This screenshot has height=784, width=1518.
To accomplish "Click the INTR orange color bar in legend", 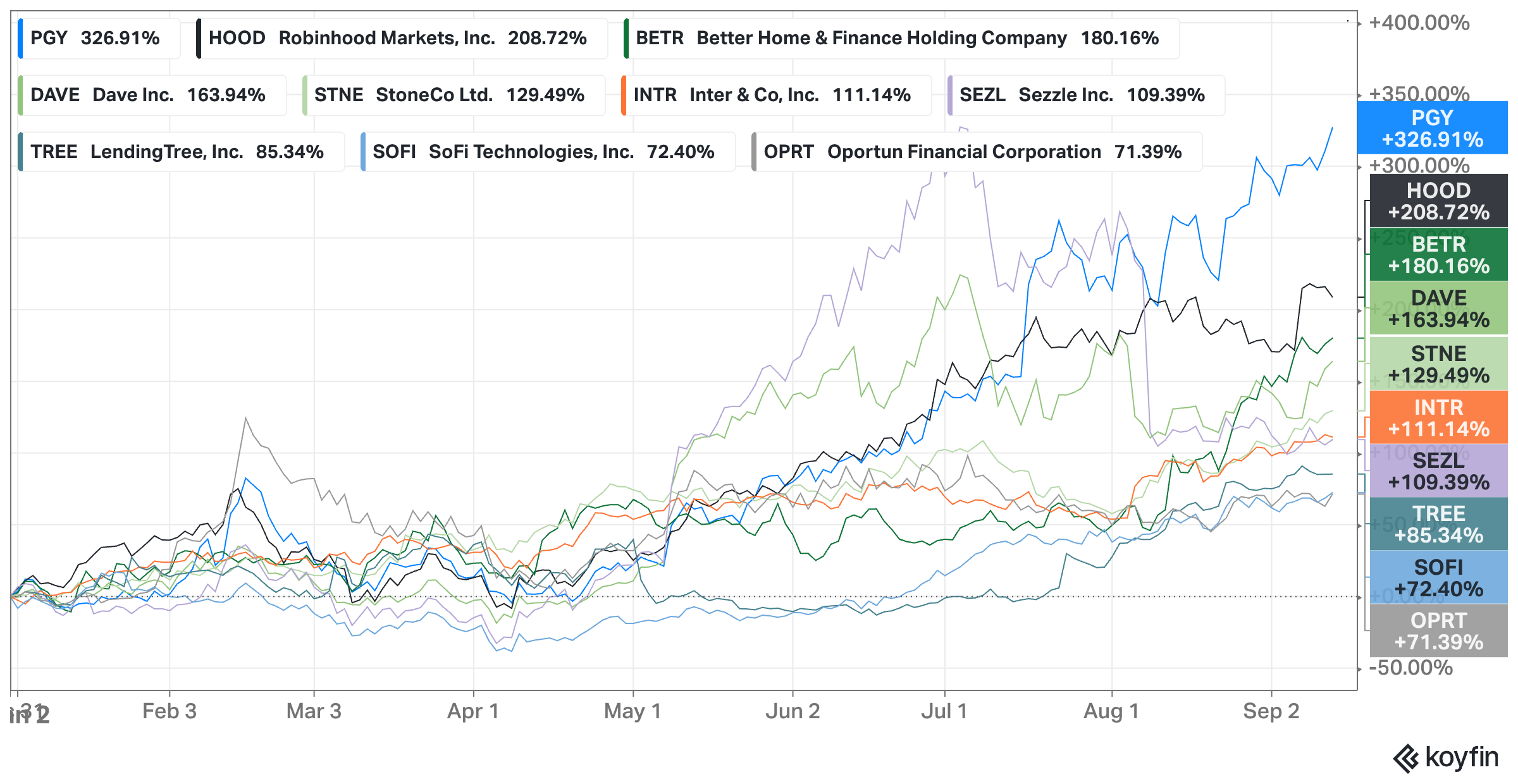I will point(624,95).
